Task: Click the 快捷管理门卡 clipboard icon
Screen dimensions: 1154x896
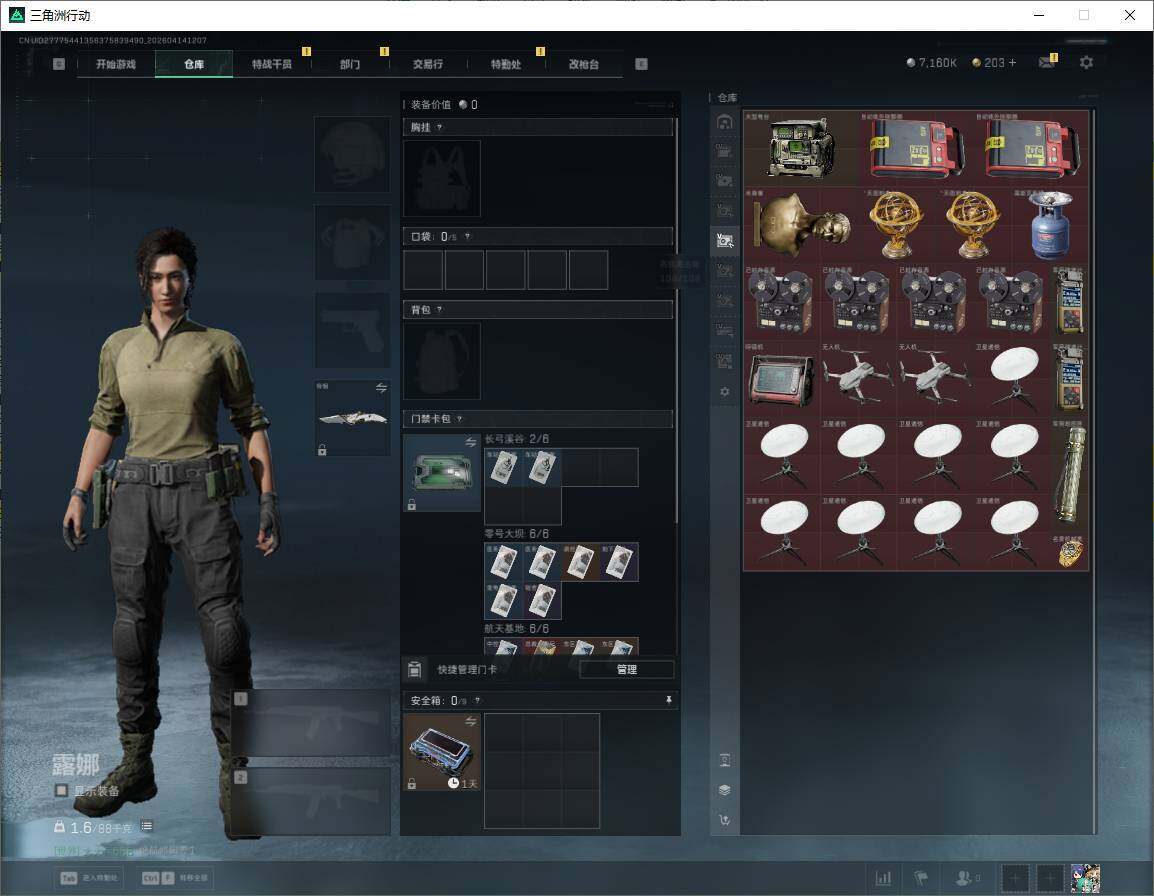Action: tap(414, 669)
